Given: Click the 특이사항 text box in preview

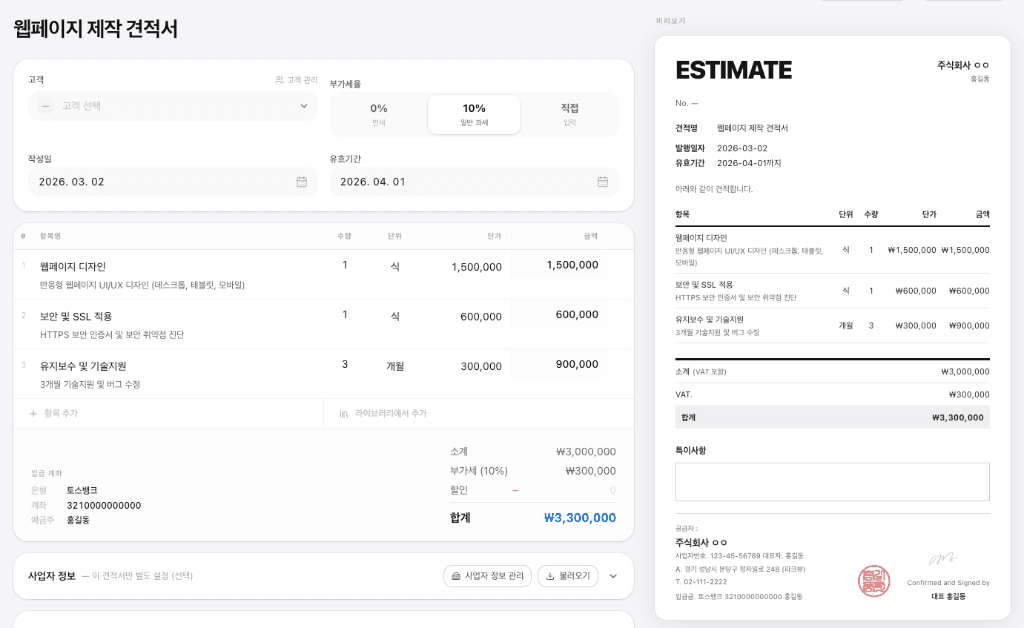Looking at the screenshot, I should (832, 481).
